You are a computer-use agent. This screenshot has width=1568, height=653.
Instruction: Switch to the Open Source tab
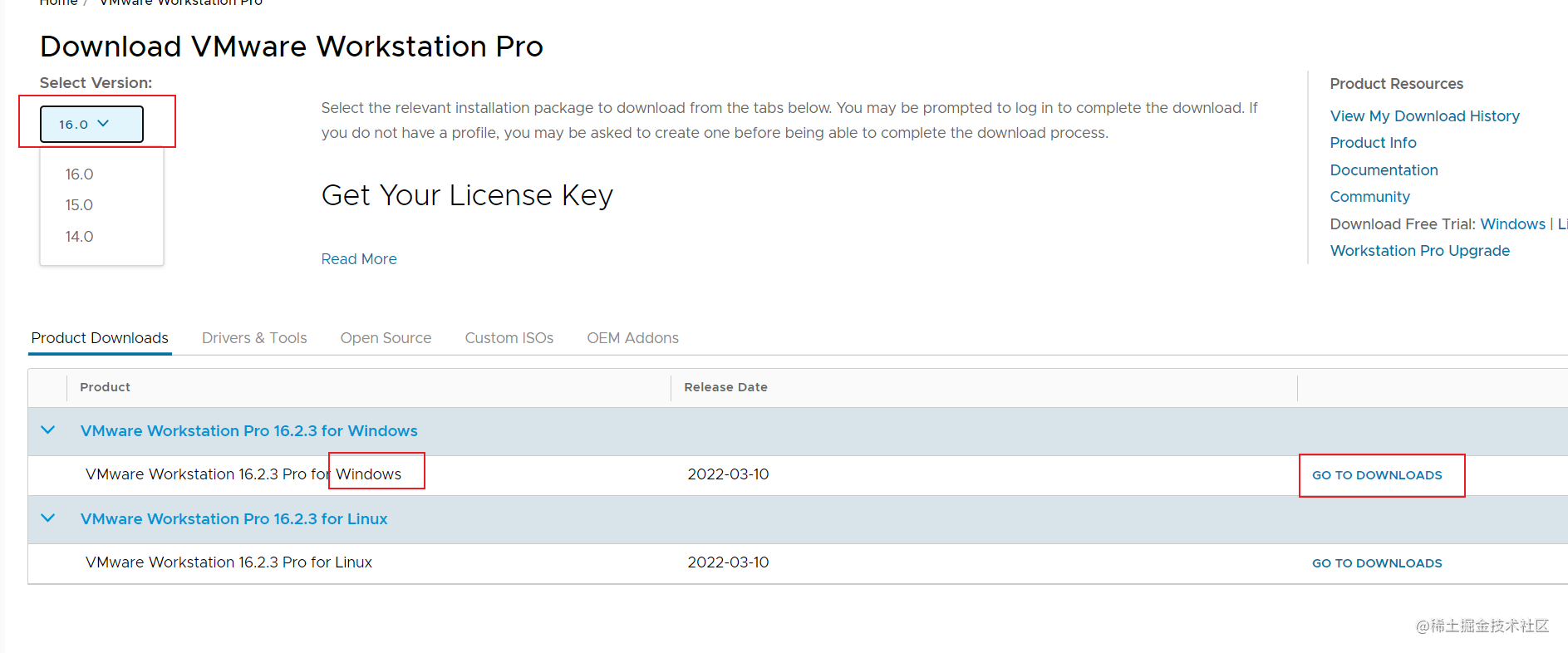[x=386, y=338]
